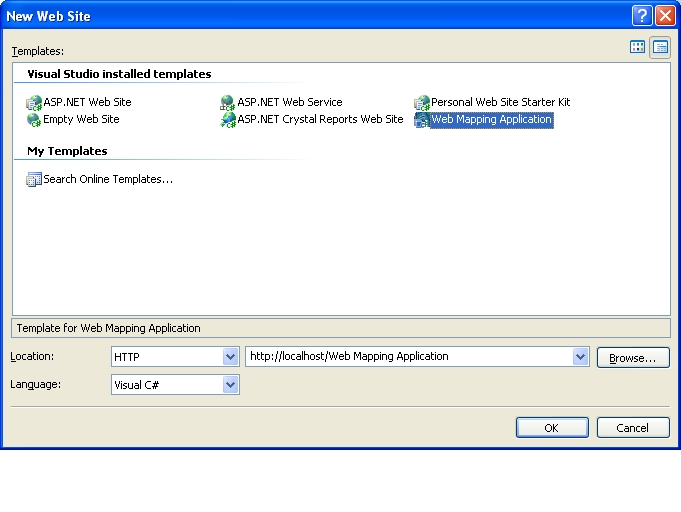The image size is (681, 512).
Task: Click the Browse... button
Action: [633, 357]
